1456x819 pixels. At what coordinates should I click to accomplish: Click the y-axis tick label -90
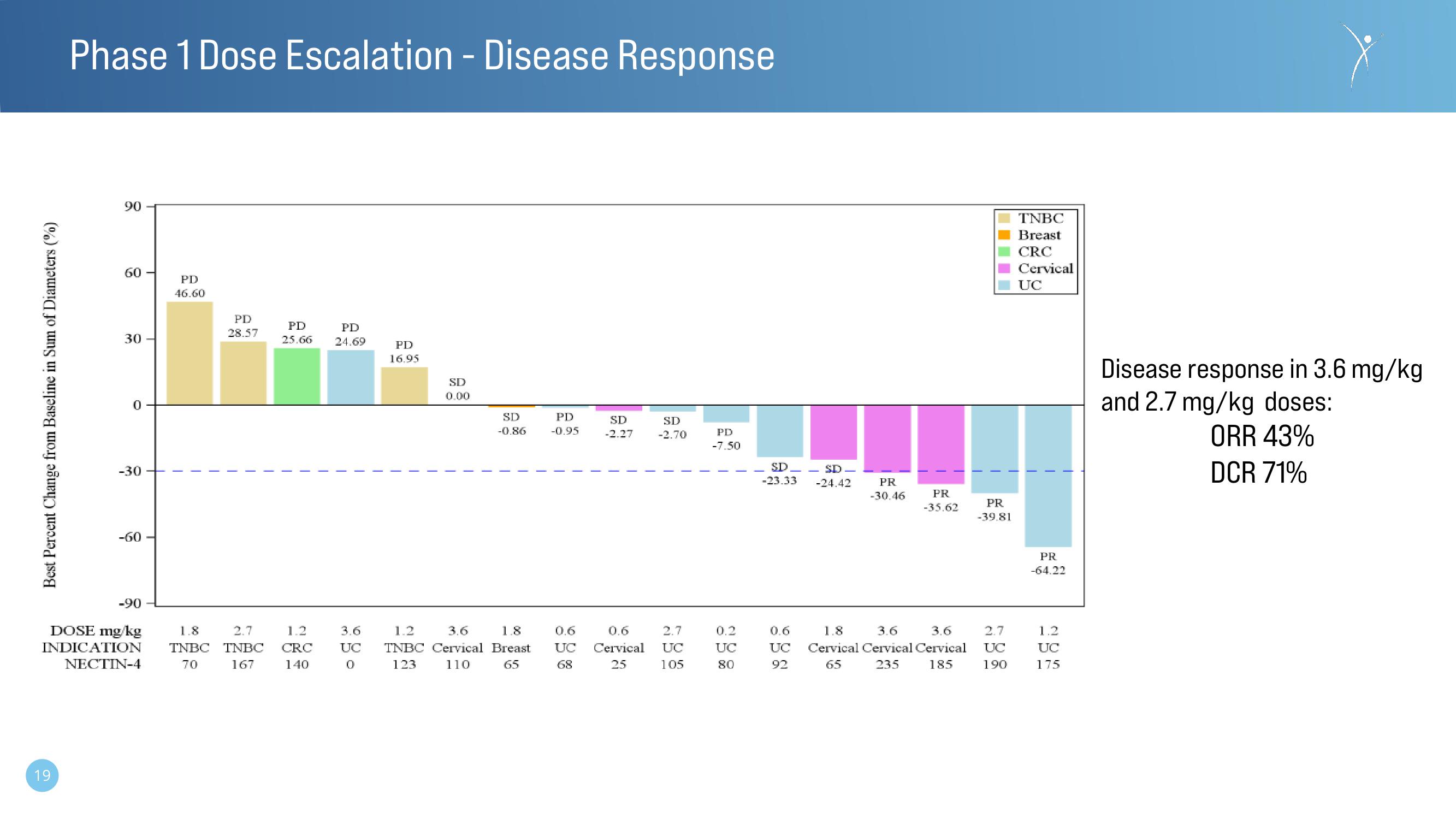pyautogui.click(x=130, y=603)
